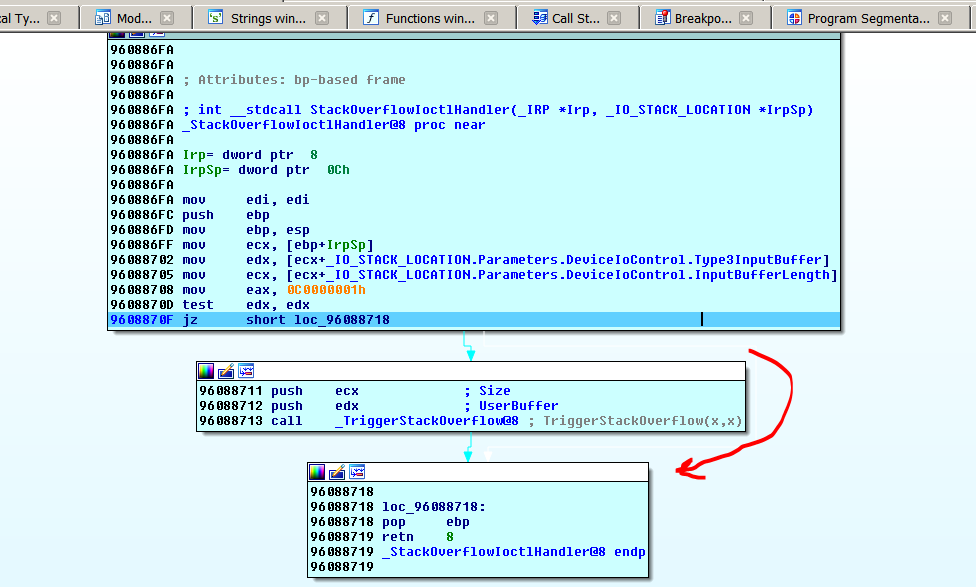Click the Call Stack tab icon
The width and height of the screenshot is (976, 587).
[x=539, y=18]
